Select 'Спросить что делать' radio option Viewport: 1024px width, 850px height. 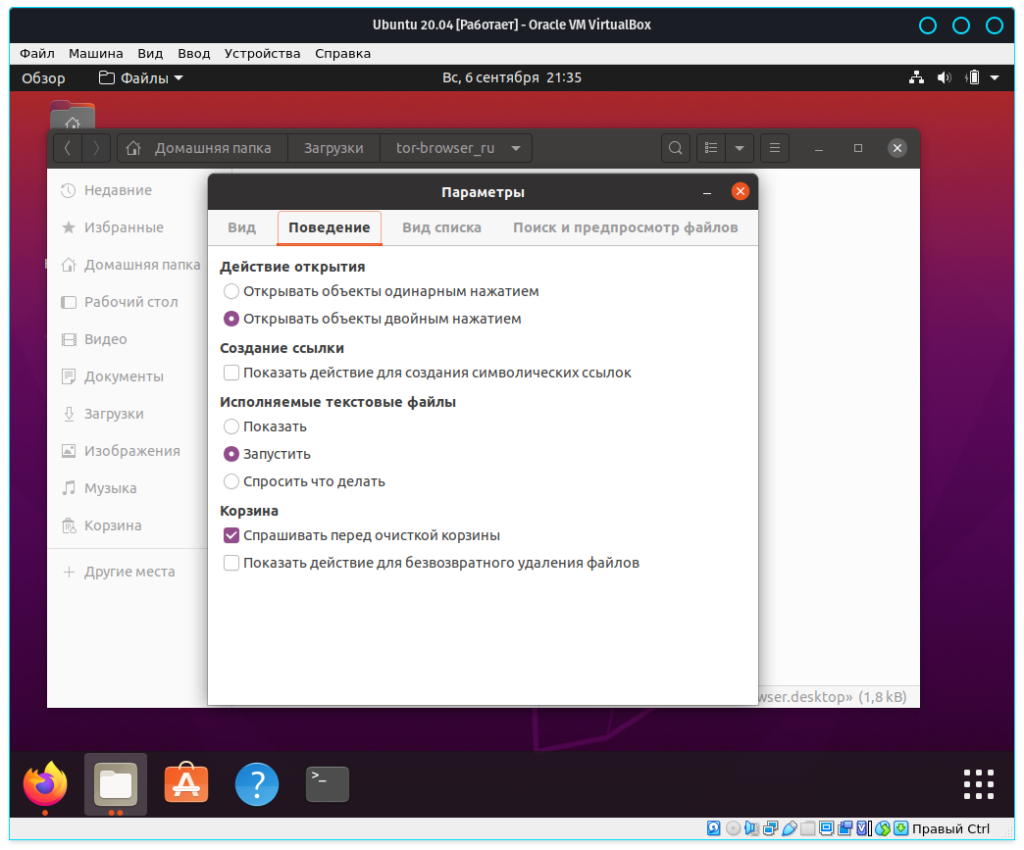232,482
